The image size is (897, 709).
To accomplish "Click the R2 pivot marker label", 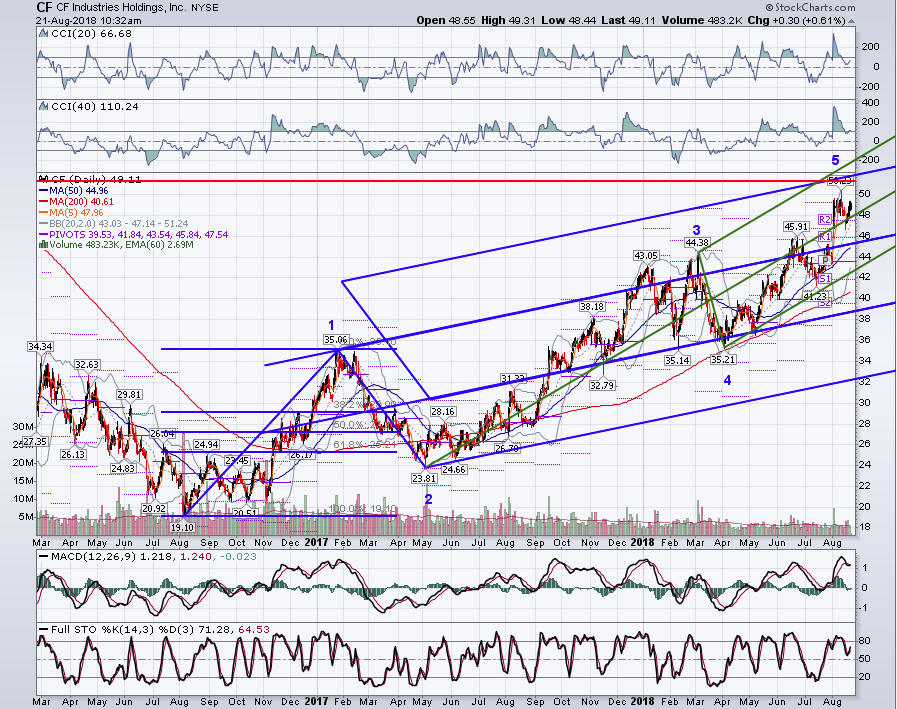I will point(824,220).
